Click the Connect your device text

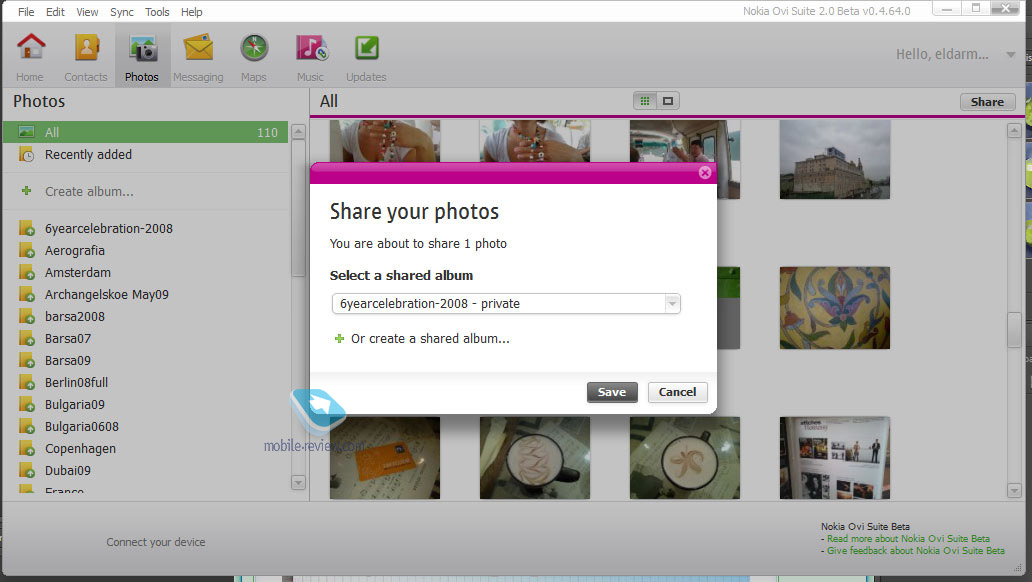coord(156,542)
